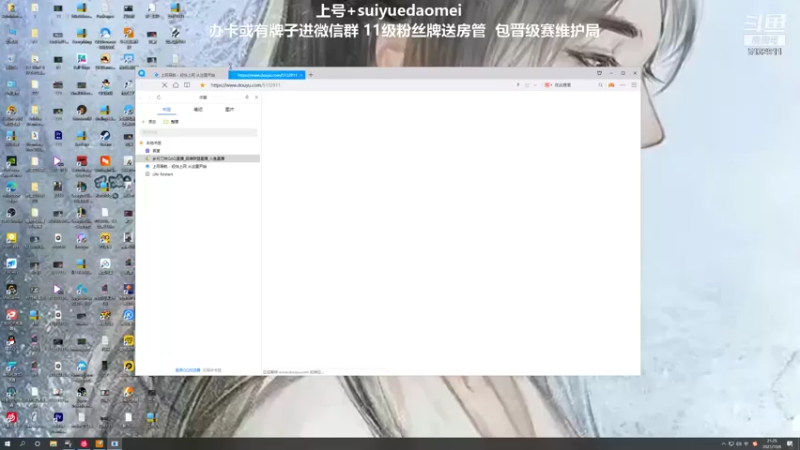Open the hamburger main menu icon
800x450 pixels.
click(x=634, y=85)
